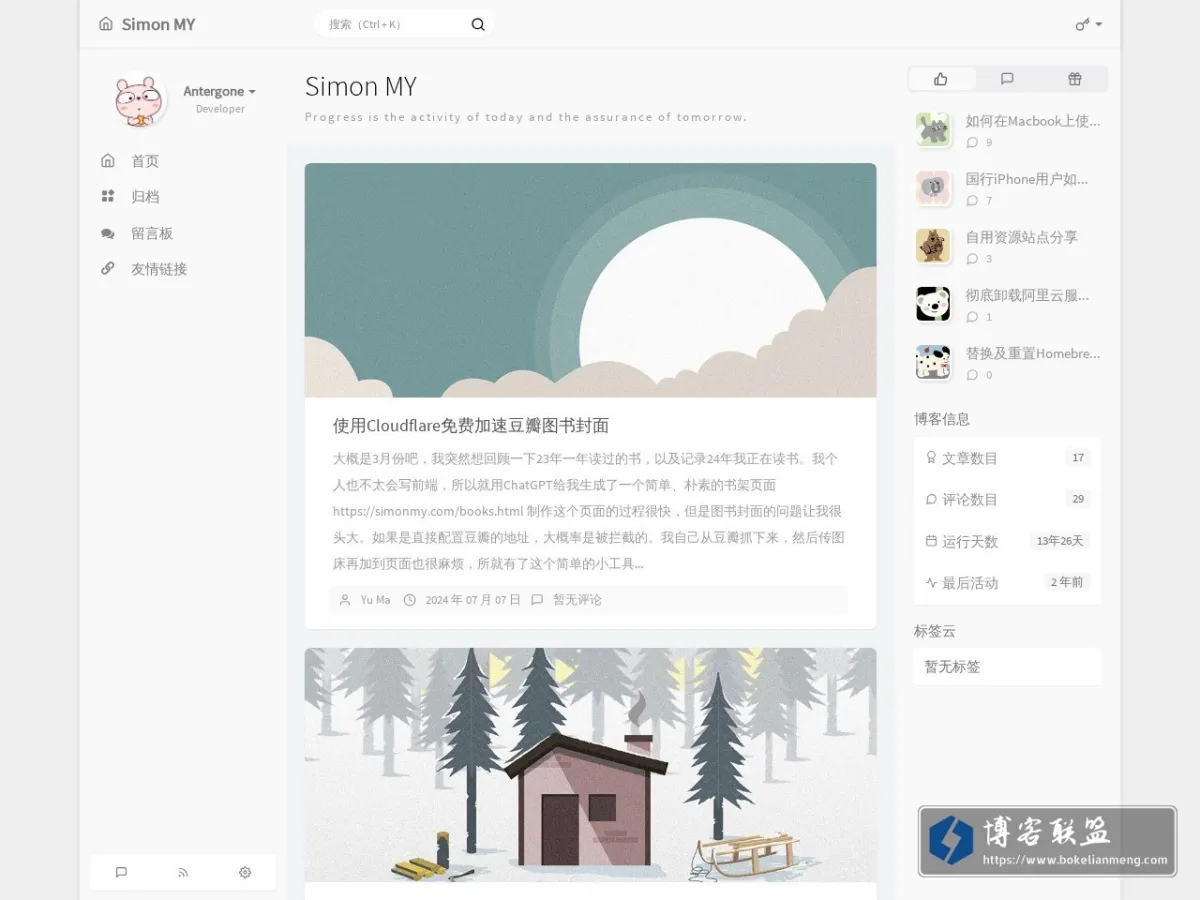Viewport: 1200px width, 900px height.
Task: Click the cow thumbnail of Homebrew post
Action: click(x=933, y=362)
